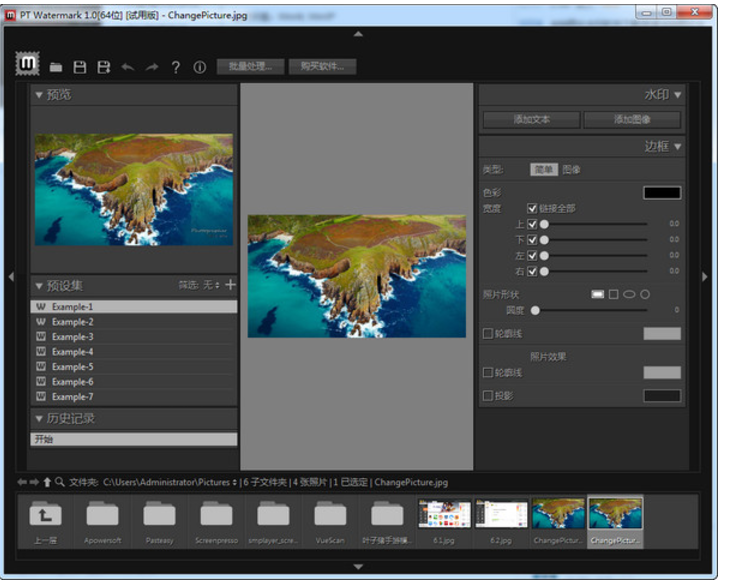Select preset Example-2

coord(134,322)
